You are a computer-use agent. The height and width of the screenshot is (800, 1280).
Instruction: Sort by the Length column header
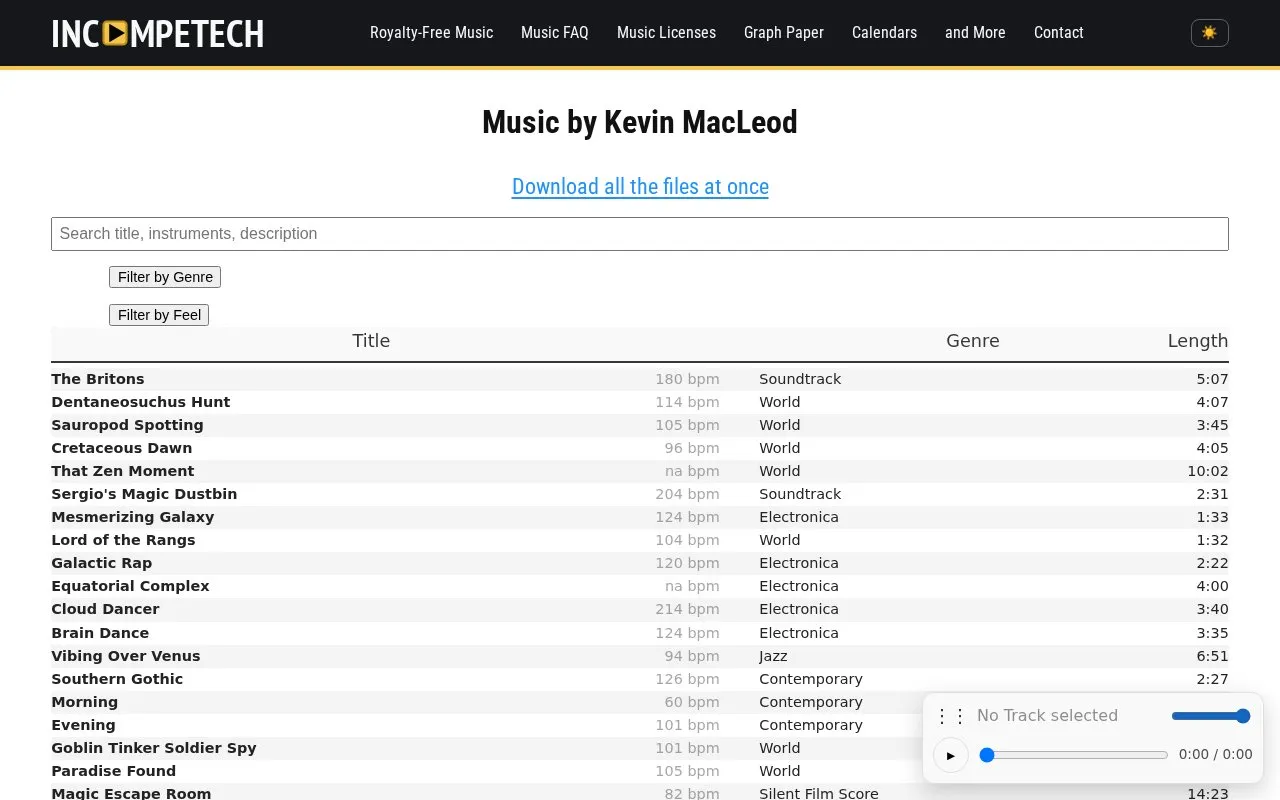(x=1198, y=341)
